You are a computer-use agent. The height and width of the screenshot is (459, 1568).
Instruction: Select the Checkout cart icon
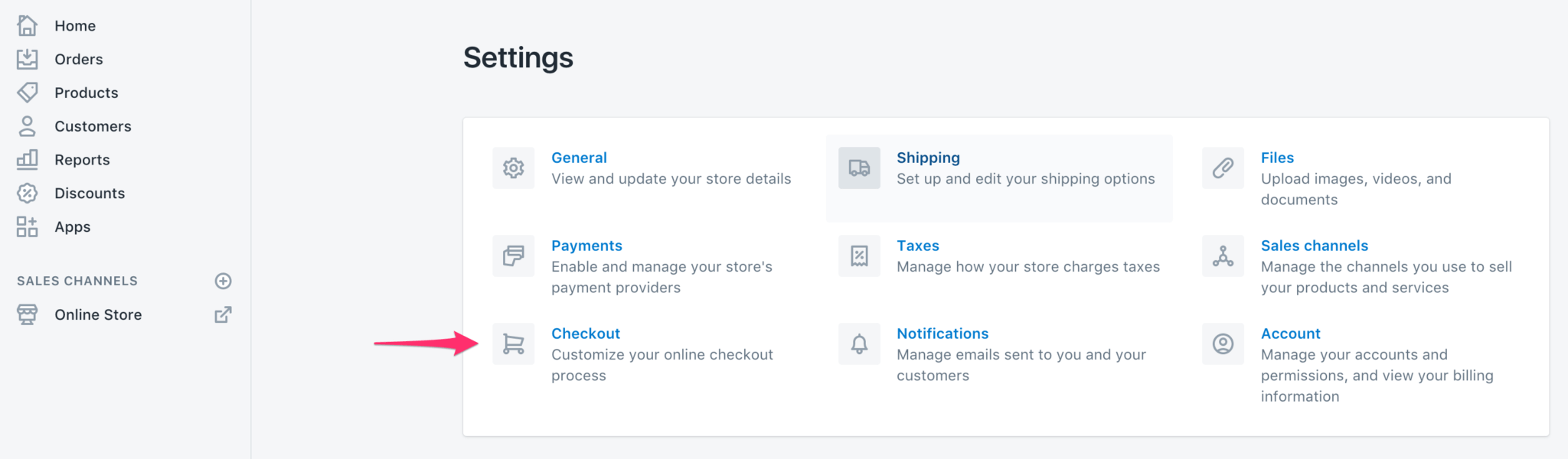(513, 343)
